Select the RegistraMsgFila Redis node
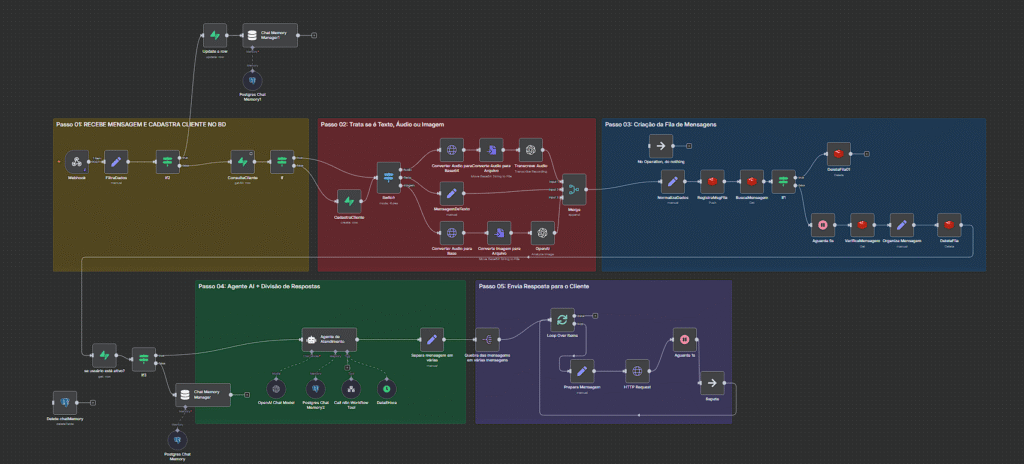The image size is (1024, 464). [x=712, y=182]
